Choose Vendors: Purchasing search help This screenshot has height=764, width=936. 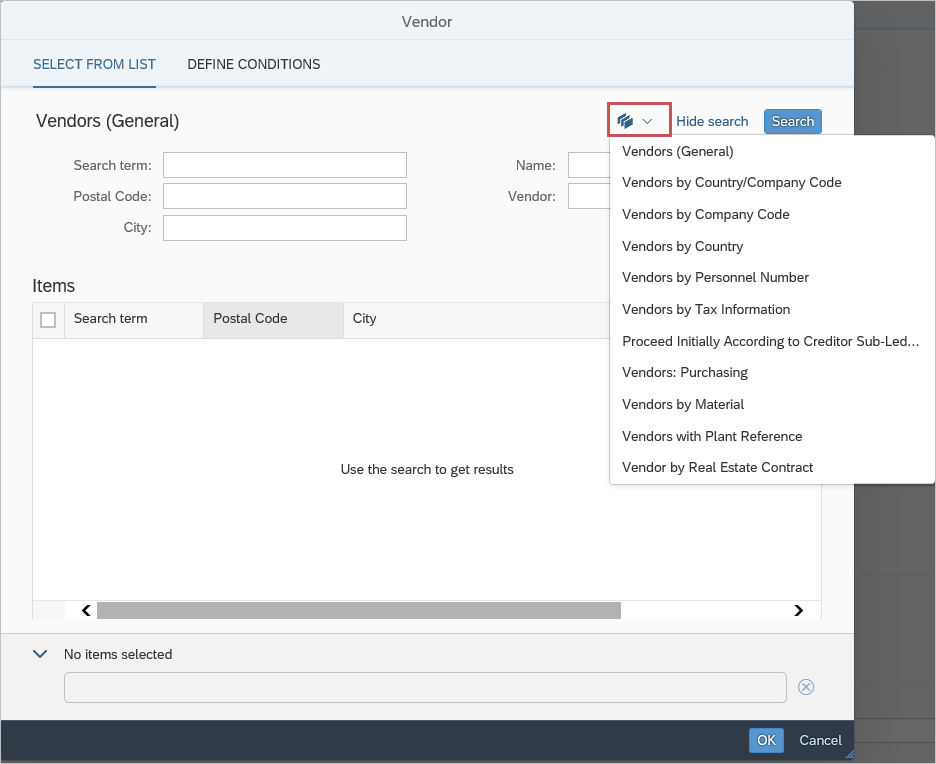click(685, 372)
